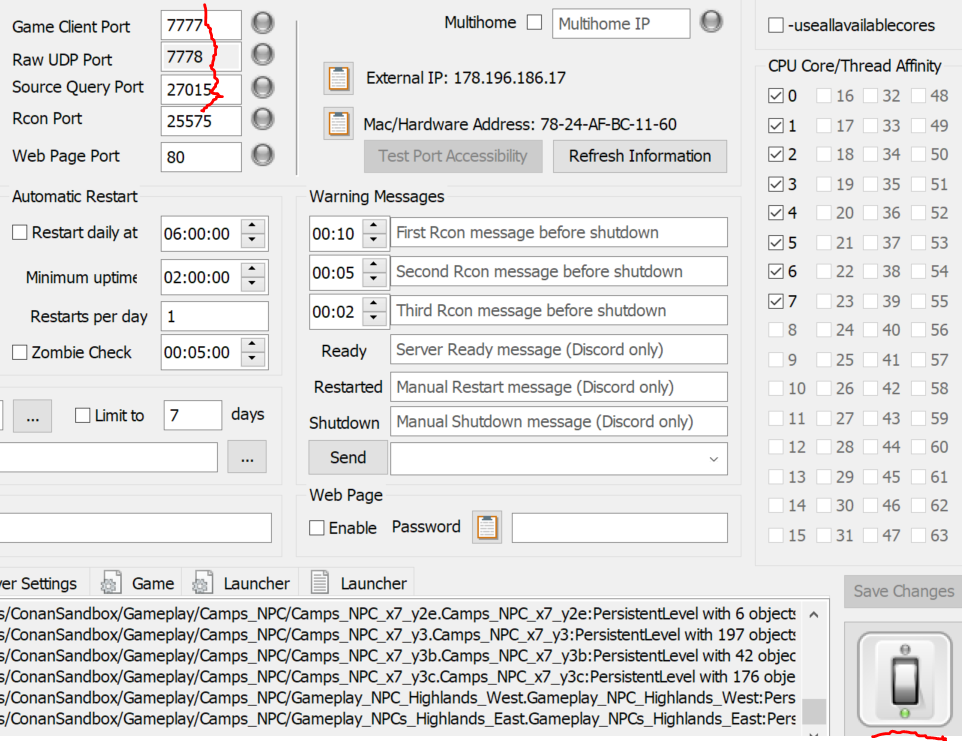Open the Send message dropdown
Screen dimensions: 962x741
coord(714,459)
